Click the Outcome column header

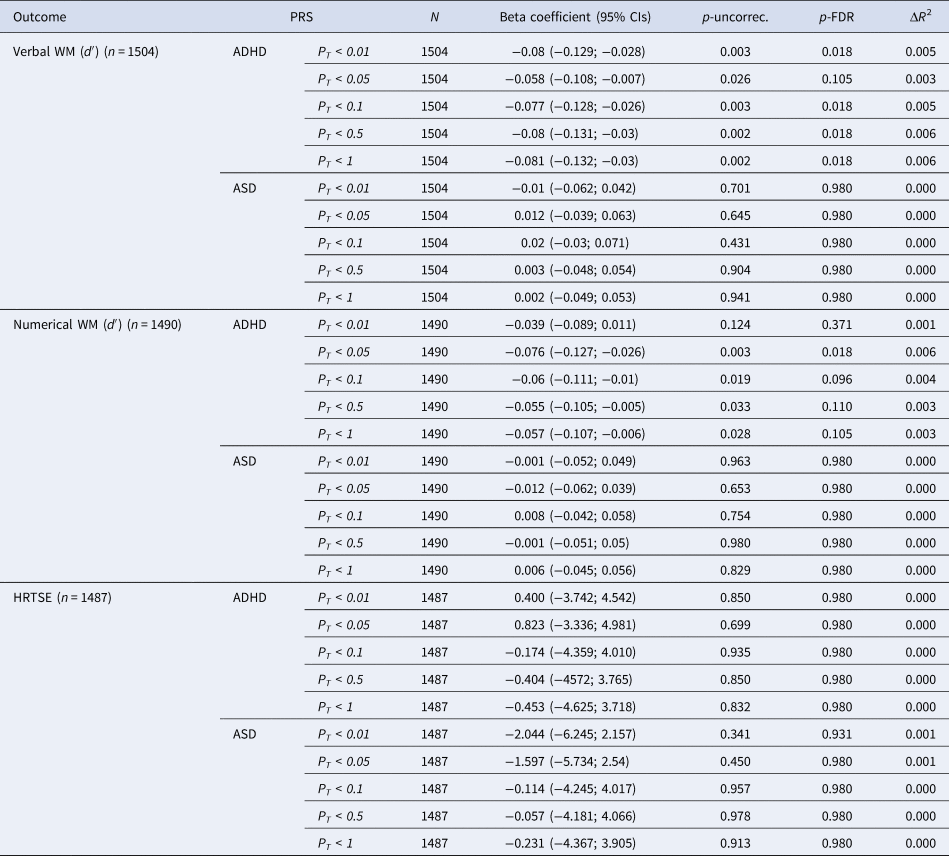pos(38,18)
